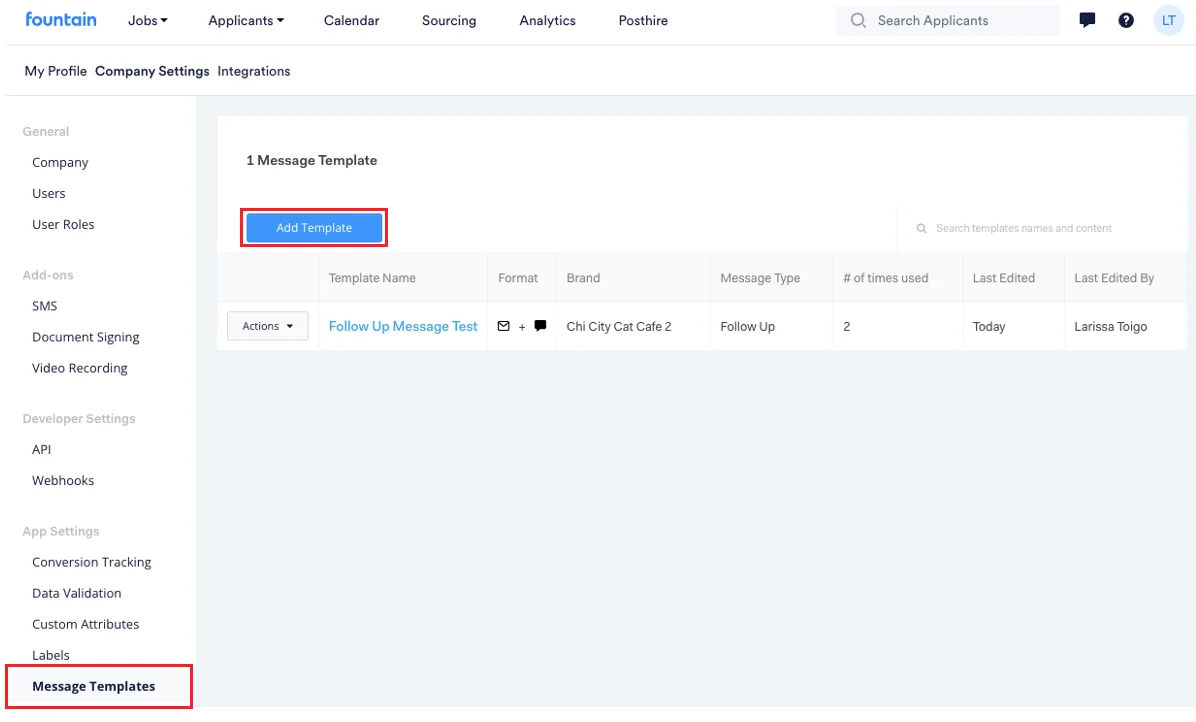Click the search templates names and content field
Image resolution: width=1196 pixels, height=722 pixels.
pos(1042,228)
